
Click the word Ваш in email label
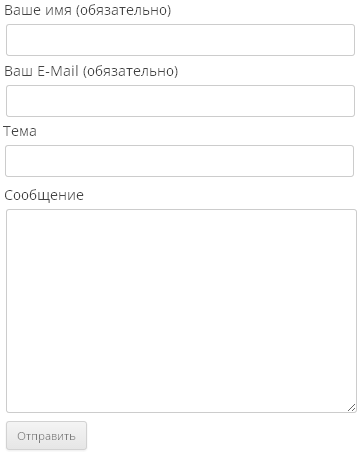(18, 71)
